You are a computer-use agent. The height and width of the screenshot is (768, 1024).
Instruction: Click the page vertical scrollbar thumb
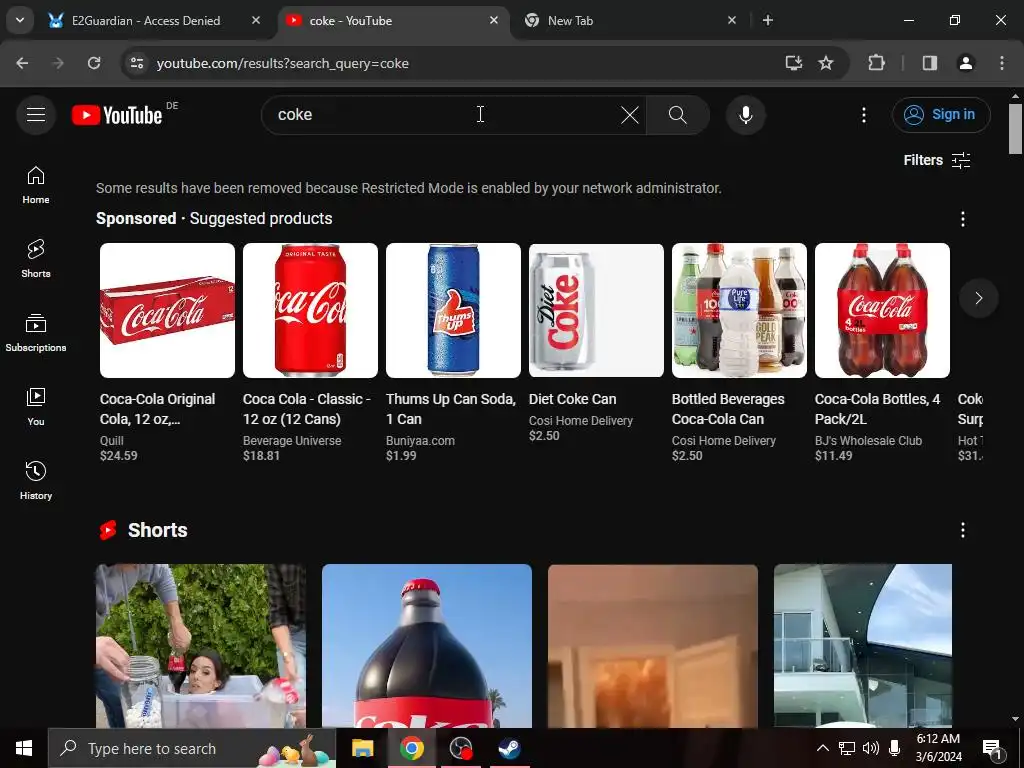(x=1015, y=129)
